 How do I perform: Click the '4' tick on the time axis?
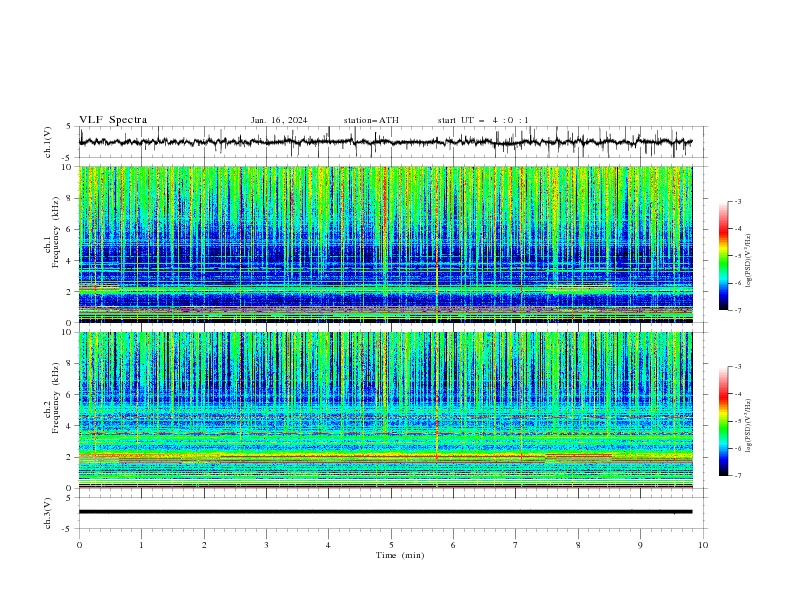(328, 545)
